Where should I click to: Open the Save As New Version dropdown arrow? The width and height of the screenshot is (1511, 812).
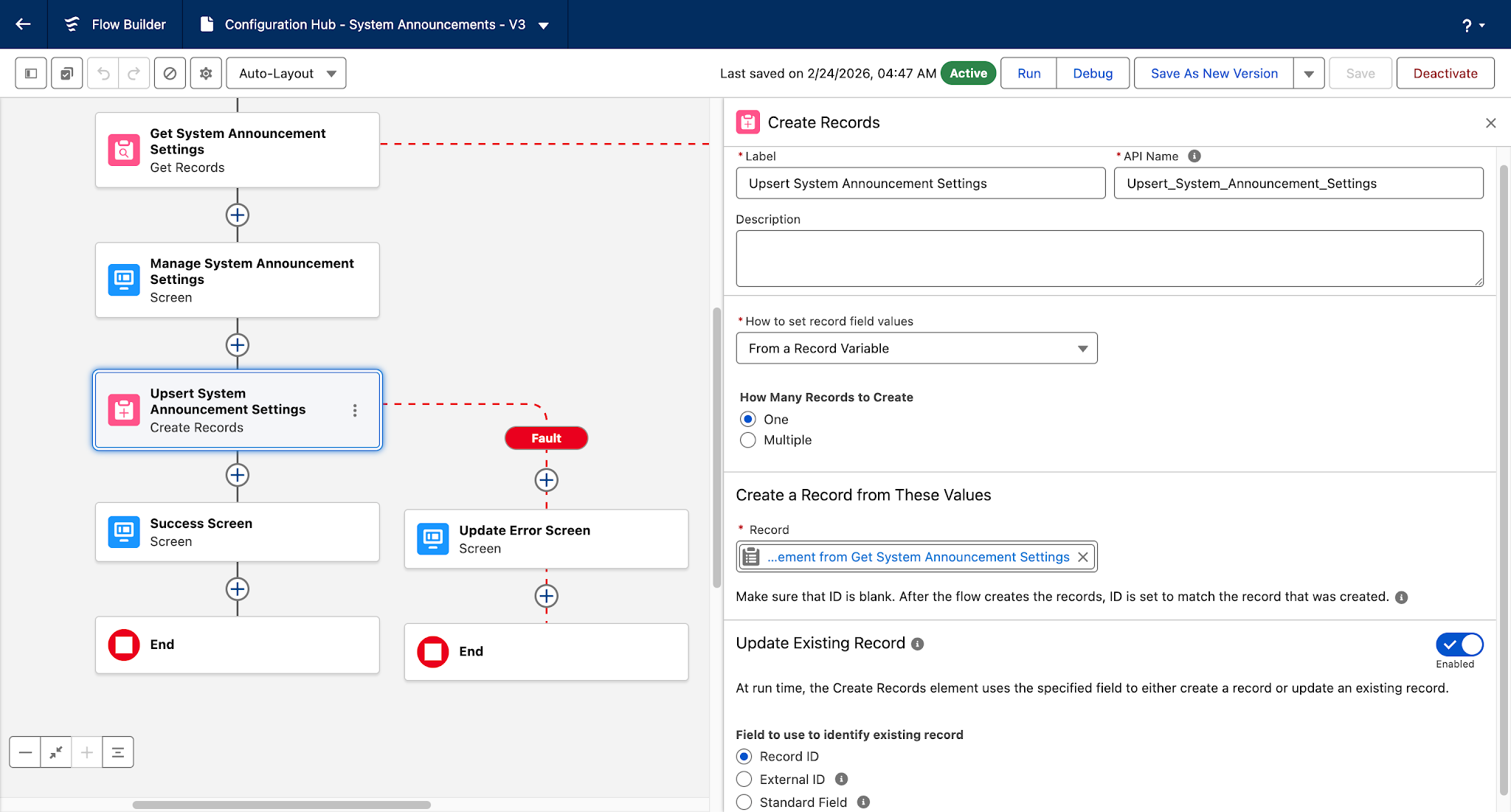coord(1308,73)
